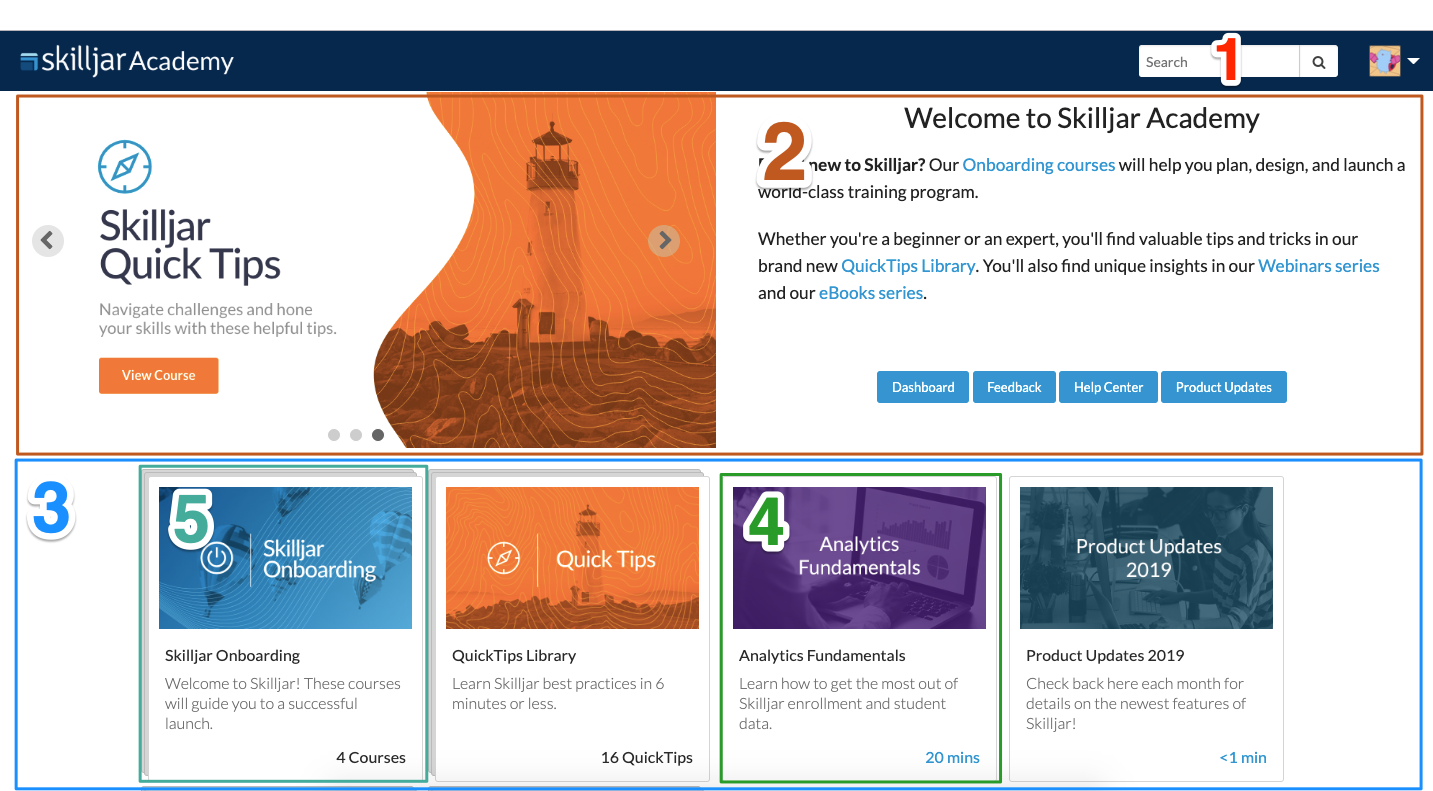Screen dimensions: 1433x791
Task: Click the View Course button
Action: click(x=158, y=376)
